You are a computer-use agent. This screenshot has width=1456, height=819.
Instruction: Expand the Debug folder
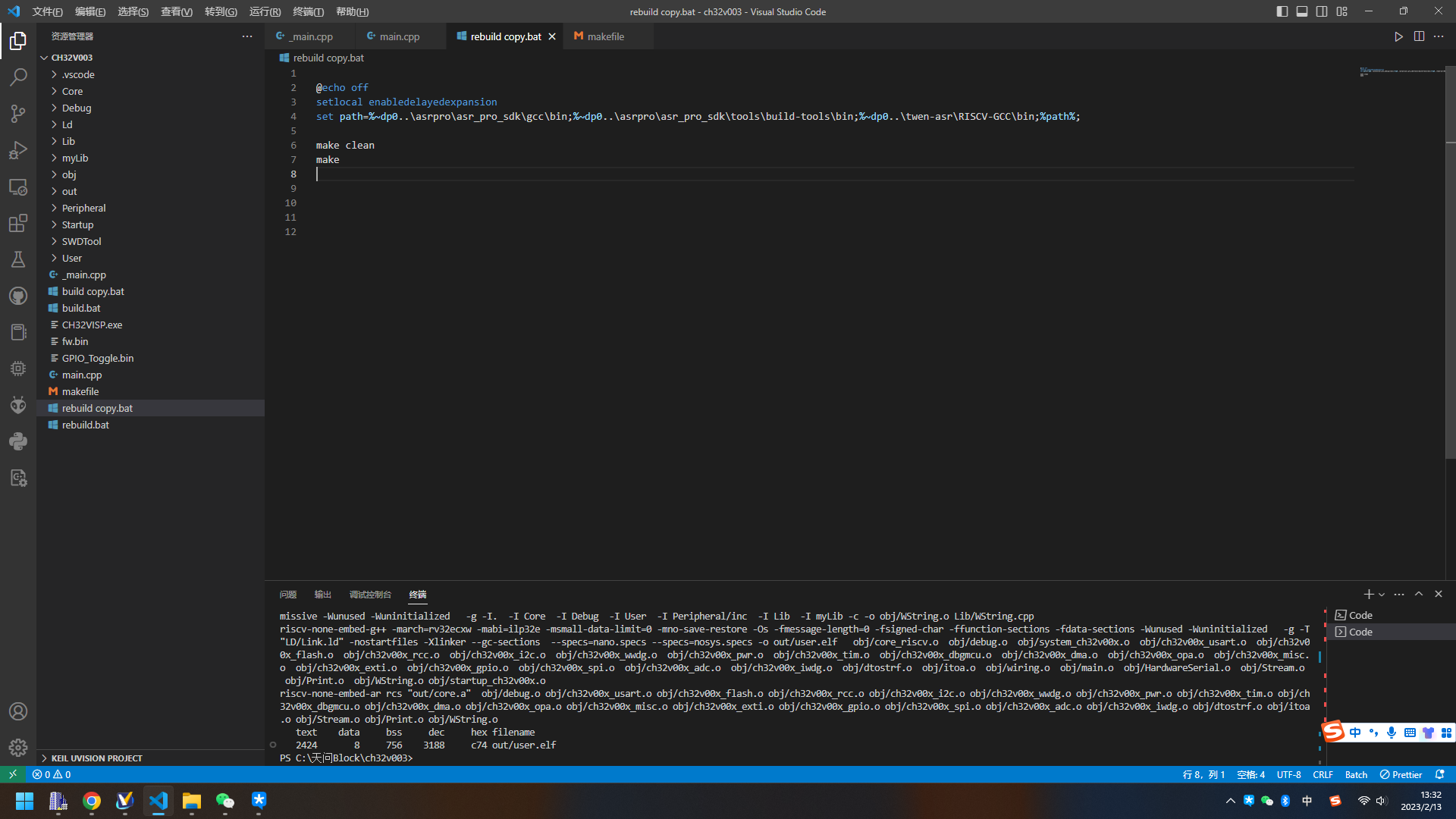point(150,108)
